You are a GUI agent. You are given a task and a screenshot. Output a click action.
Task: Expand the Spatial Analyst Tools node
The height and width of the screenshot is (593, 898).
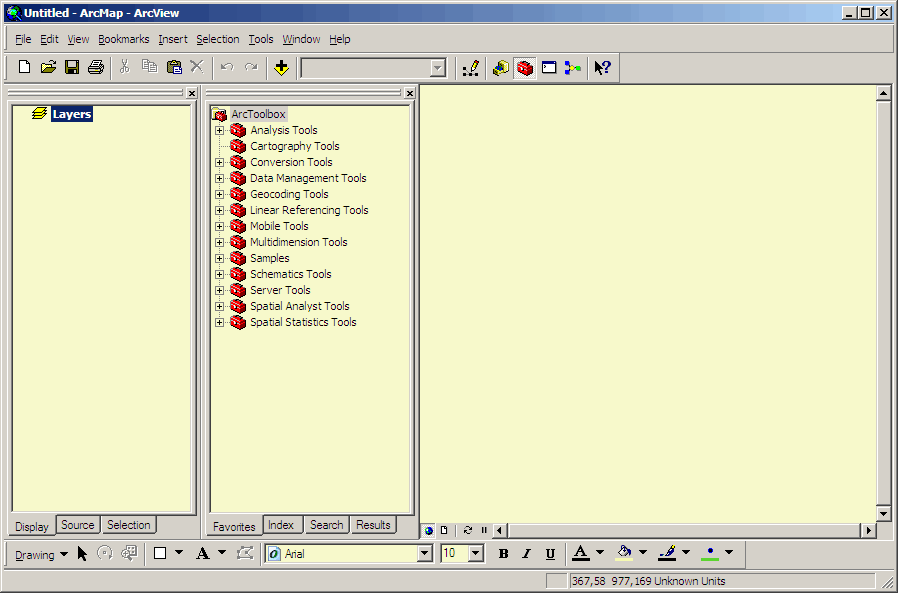tap(219, 307)
